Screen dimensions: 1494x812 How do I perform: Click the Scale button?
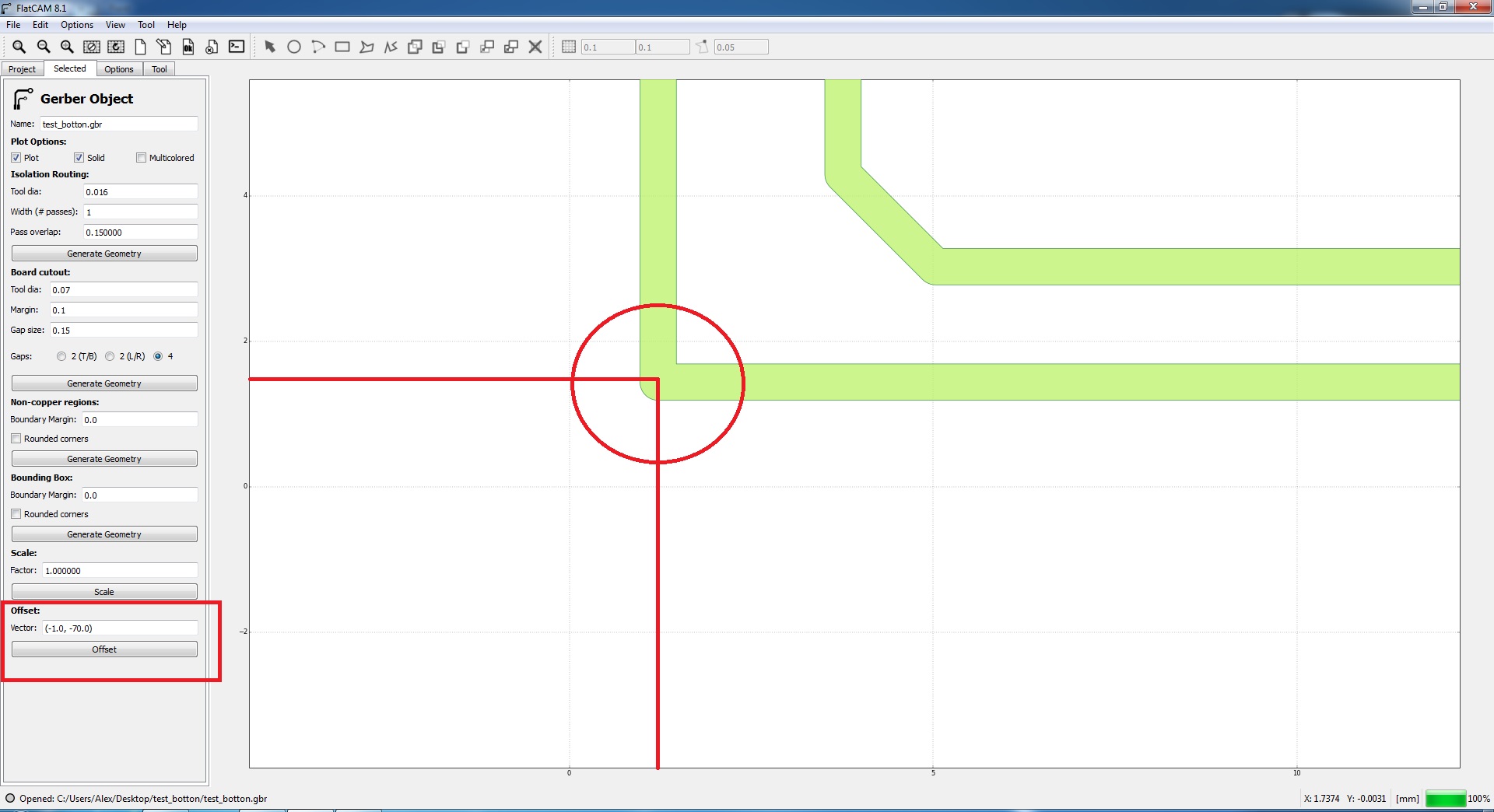click(104, 592)
